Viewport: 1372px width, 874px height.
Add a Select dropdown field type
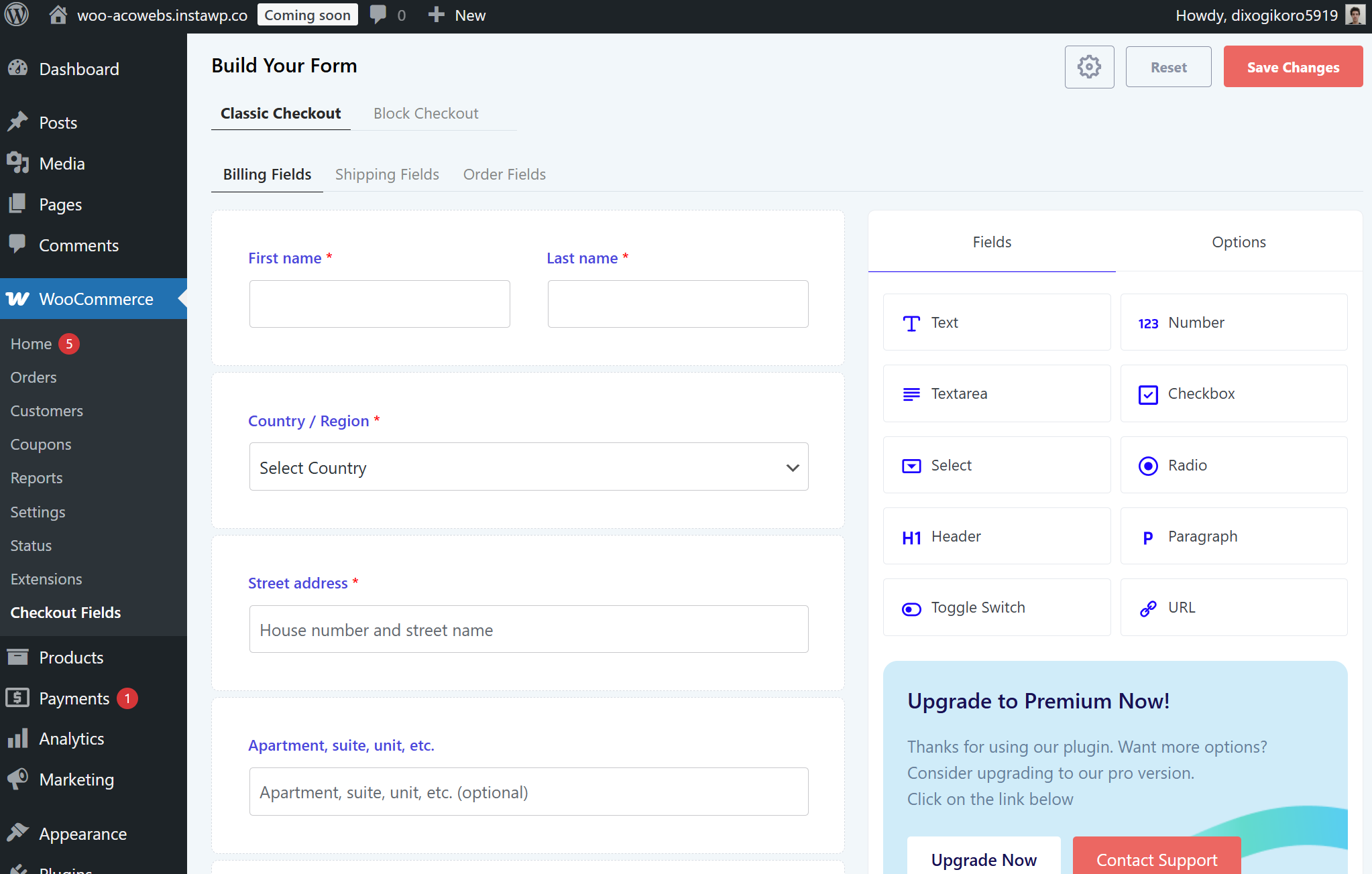point(996,465)
